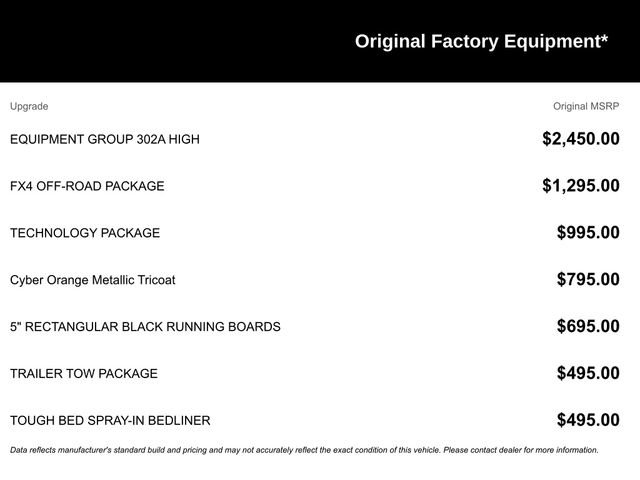The image size is (640, 480).
Task: Click the "Data reflects manufacturer's standard build" disclaimer
Action: coord(150,450)
